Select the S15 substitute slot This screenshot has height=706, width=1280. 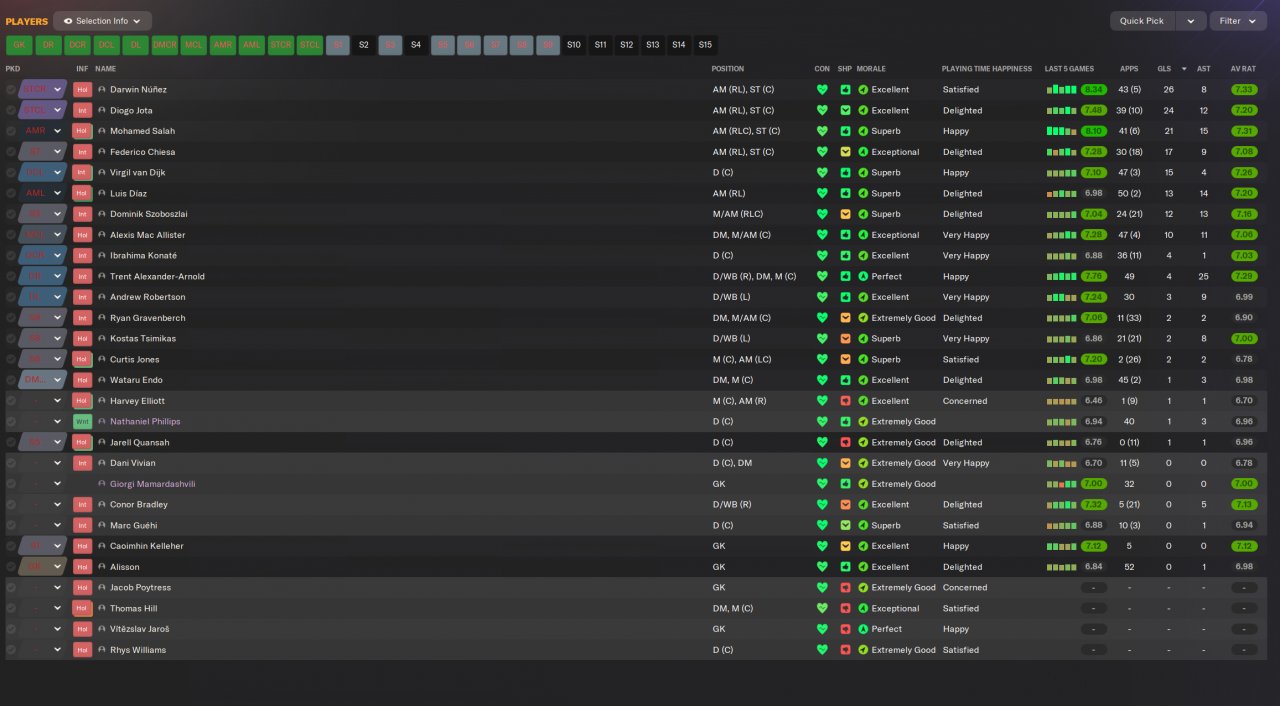705,45
